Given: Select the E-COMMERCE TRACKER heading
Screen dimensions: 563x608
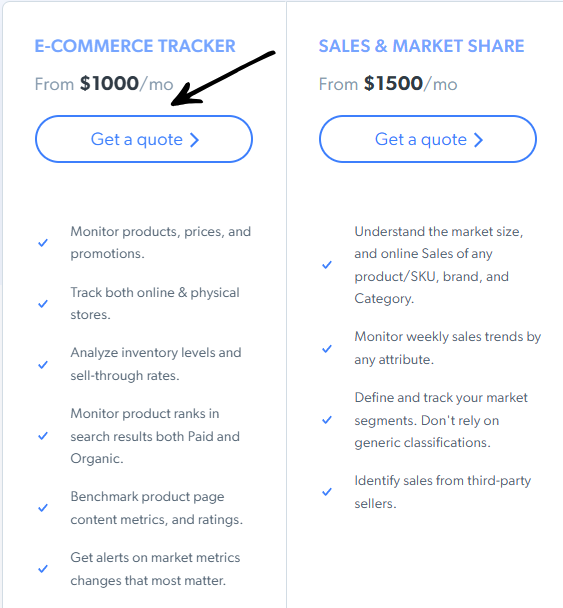Looking at the screenshot, I should (x=135, y=46).
